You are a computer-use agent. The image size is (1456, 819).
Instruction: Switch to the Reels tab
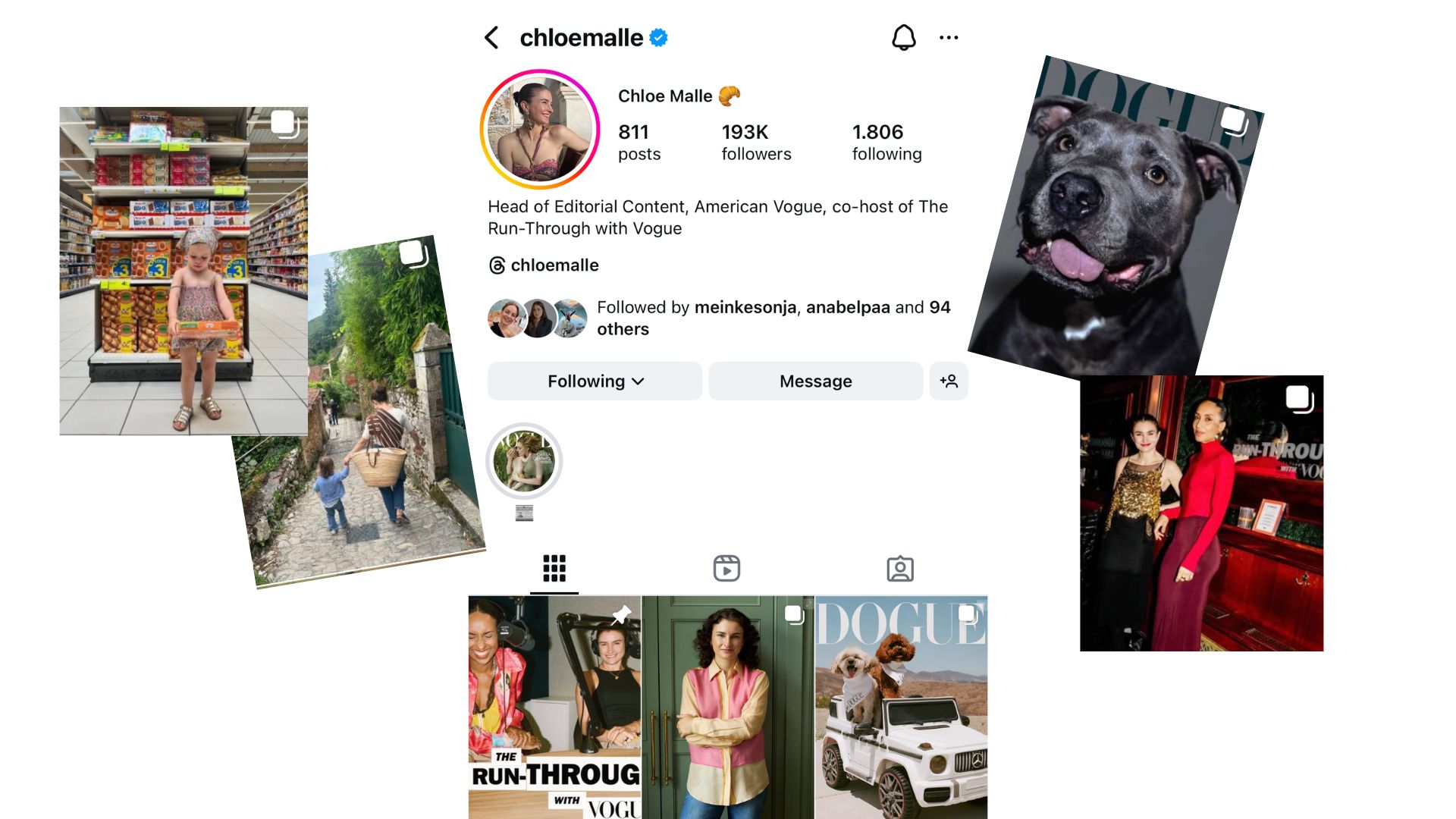click(x=726, y=568)
